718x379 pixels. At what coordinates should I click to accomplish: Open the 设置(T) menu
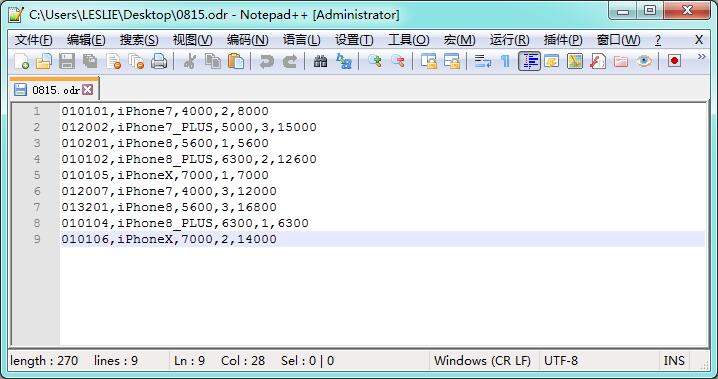point(354,40)
